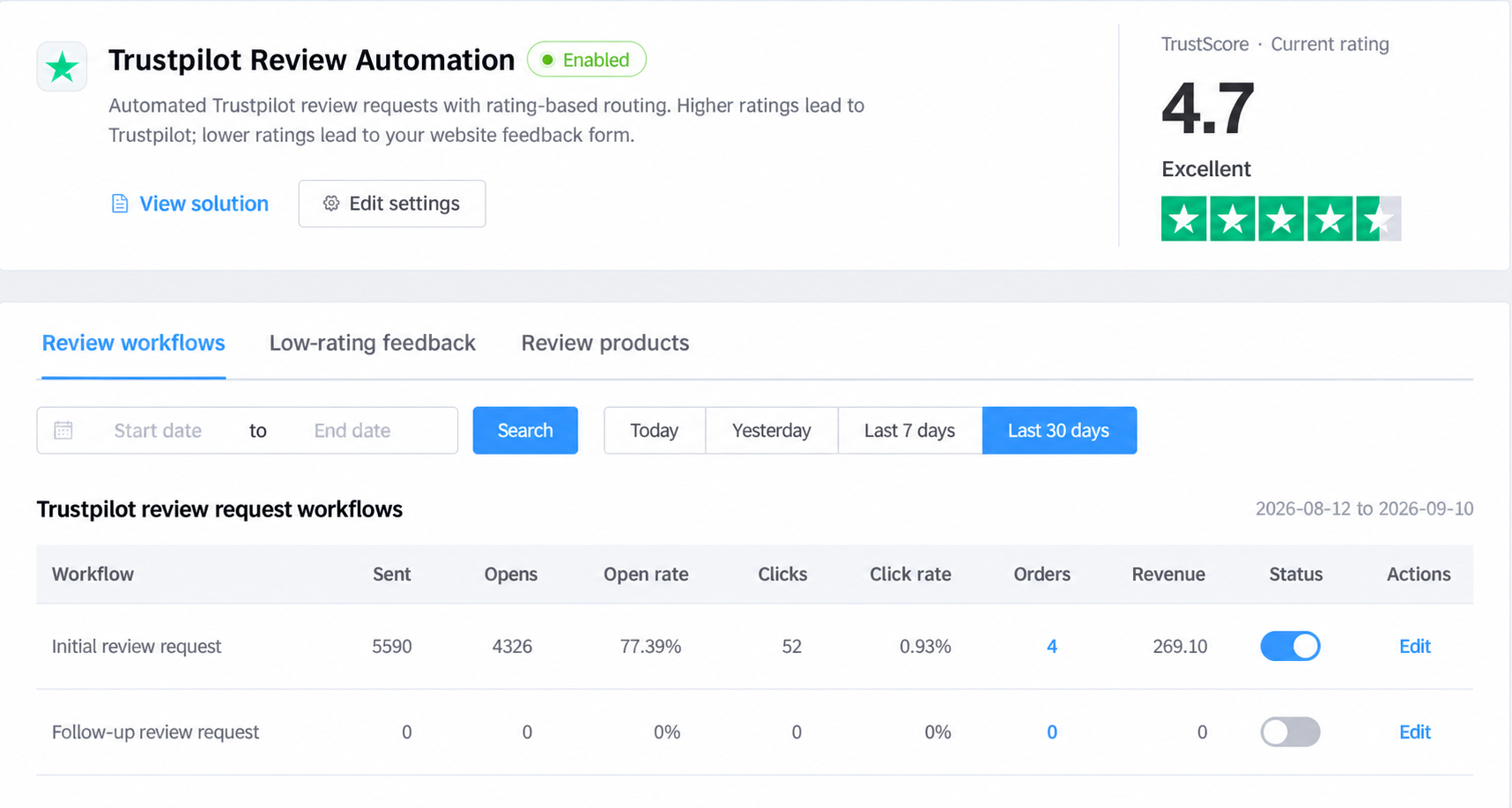Click the Initial review request row name
The image size is (1512, 808).
pyautogui.click(x=137, y=646)
